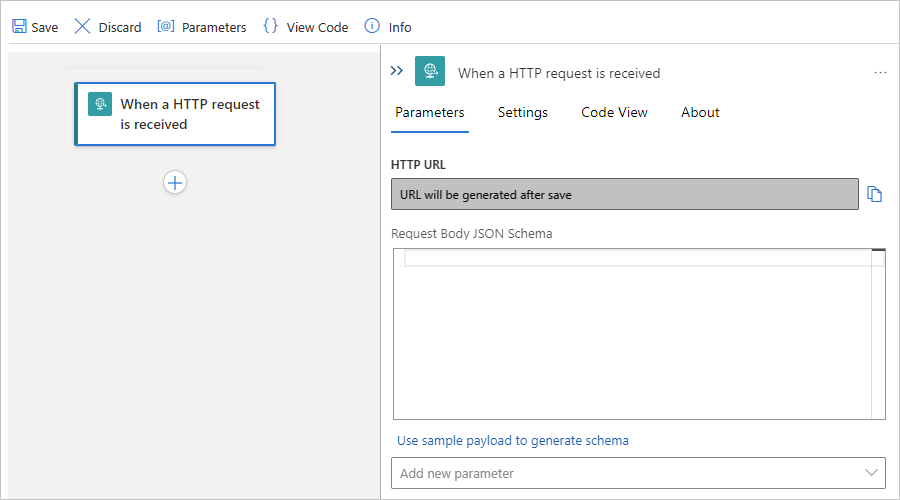Click the HTTP URL field
Screen dimensions: 900x500
pyautogui.click(x=624, y=195)
